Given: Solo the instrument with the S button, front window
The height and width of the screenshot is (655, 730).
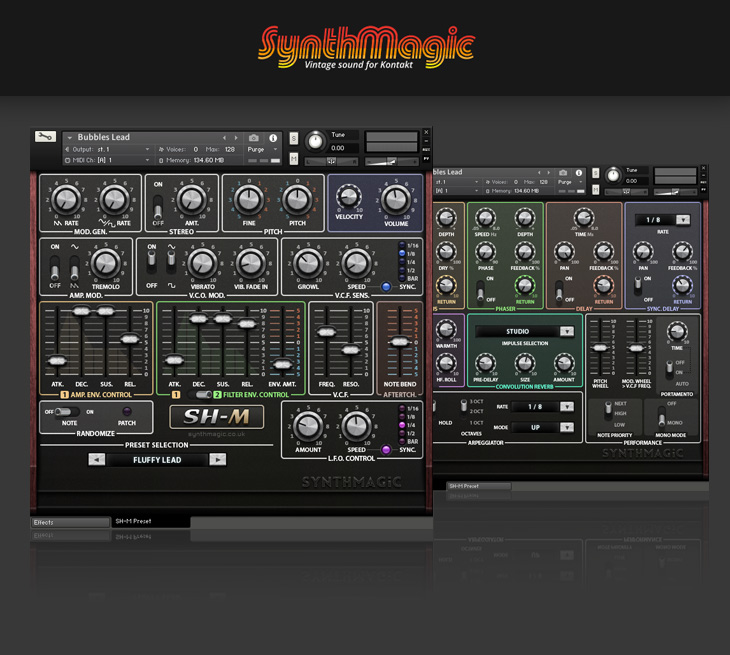Looking at the screenshot, I should point(294,138).
